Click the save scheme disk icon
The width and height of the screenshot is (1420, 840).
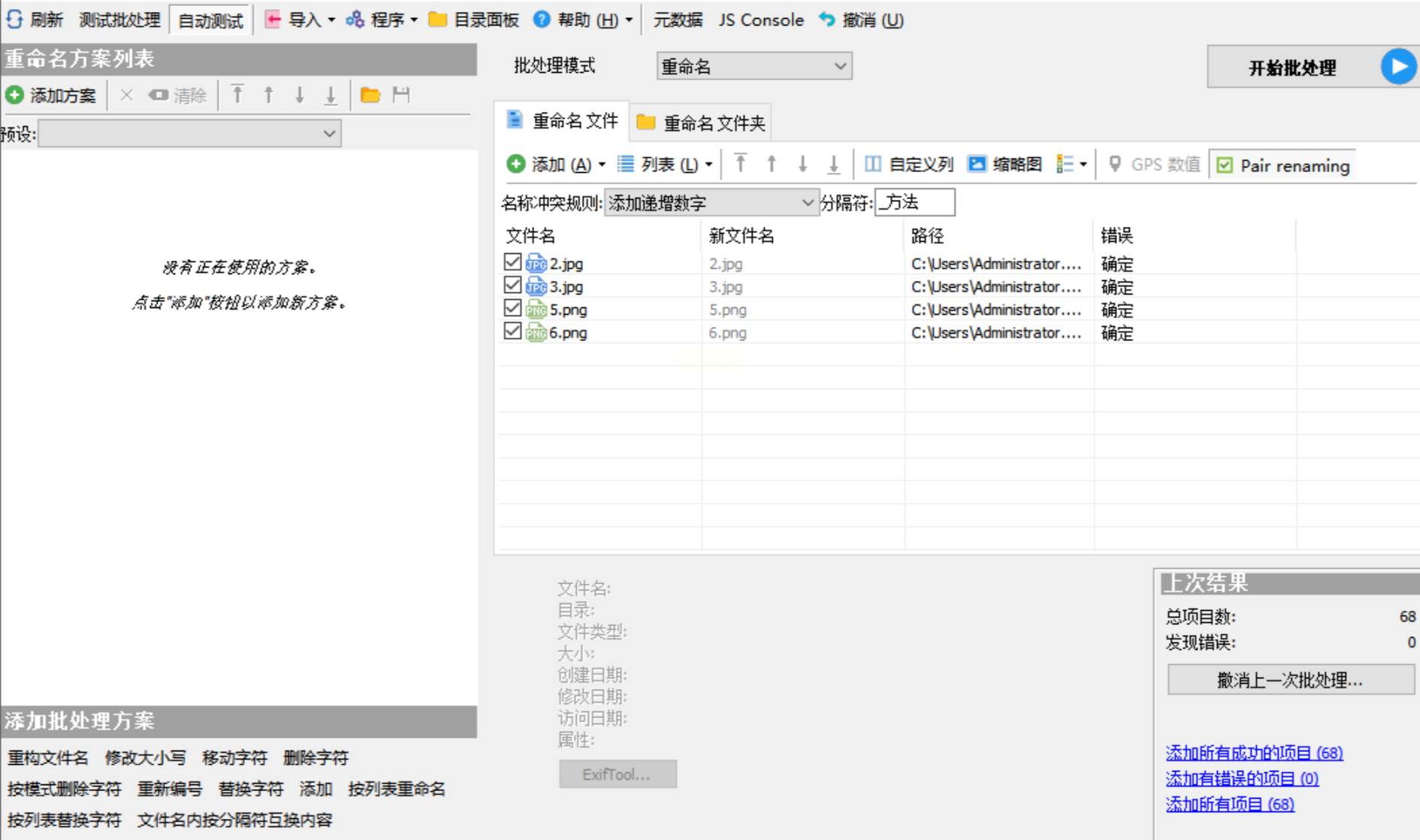[401, 95]
